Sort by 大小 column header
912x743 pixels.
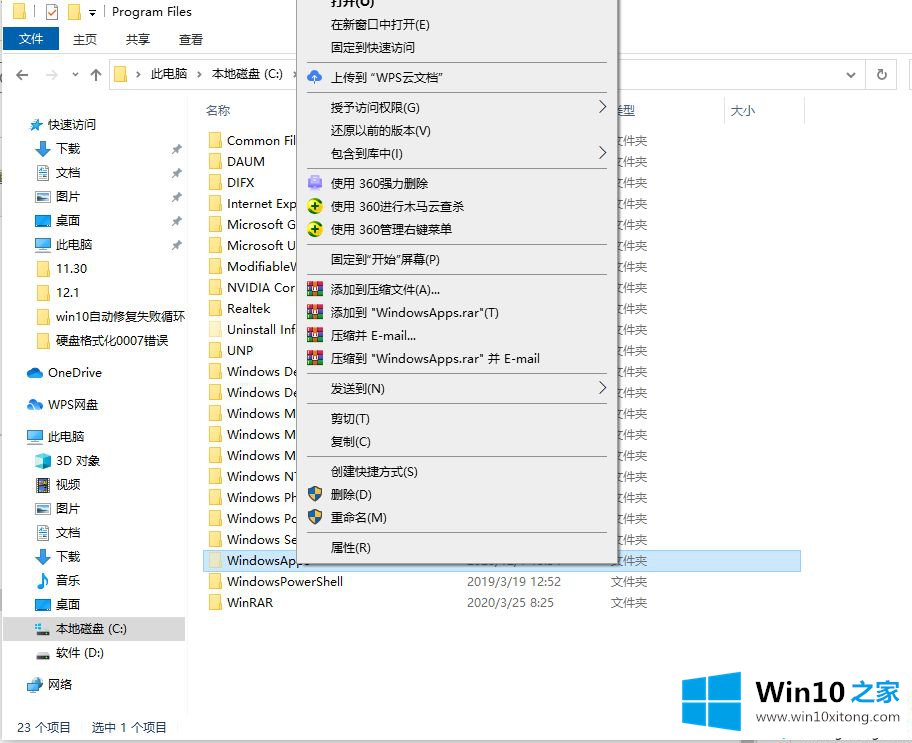pos(743,111)
